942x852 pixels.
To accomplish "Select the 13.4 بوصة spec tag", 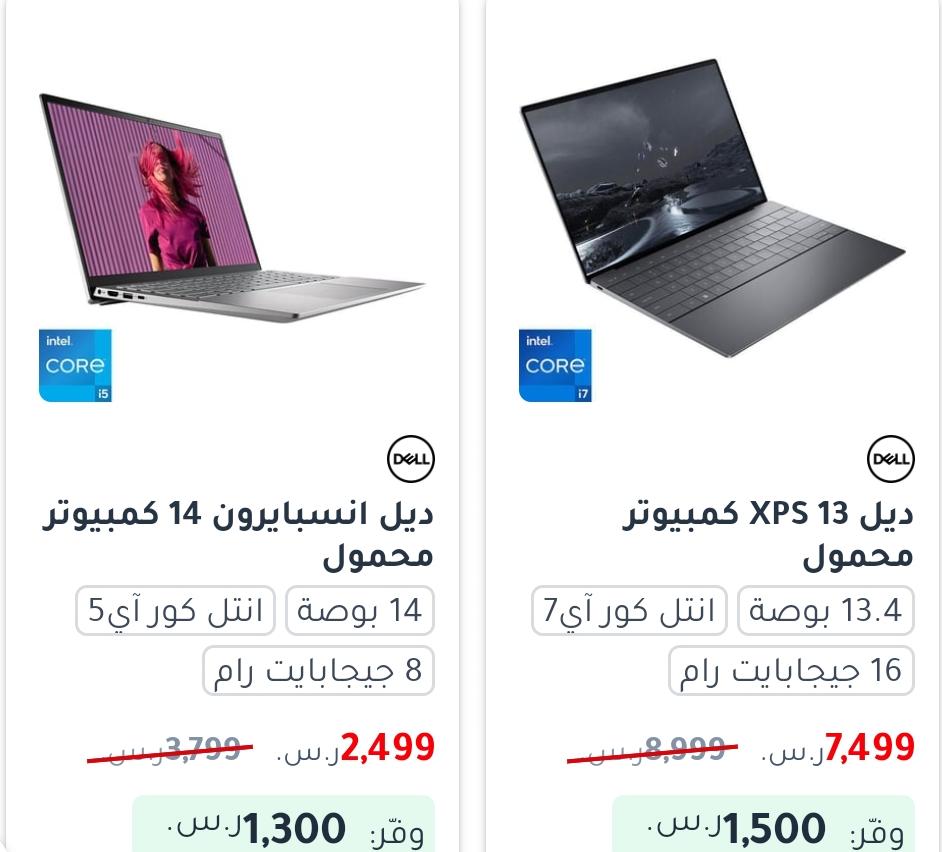I will coord(825,610).
